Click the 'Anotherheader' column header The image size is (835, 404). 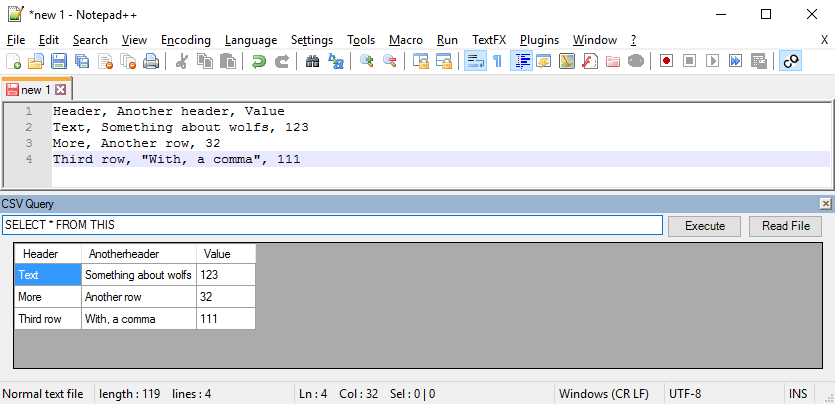pyautogui.click(x=139, y=254)
